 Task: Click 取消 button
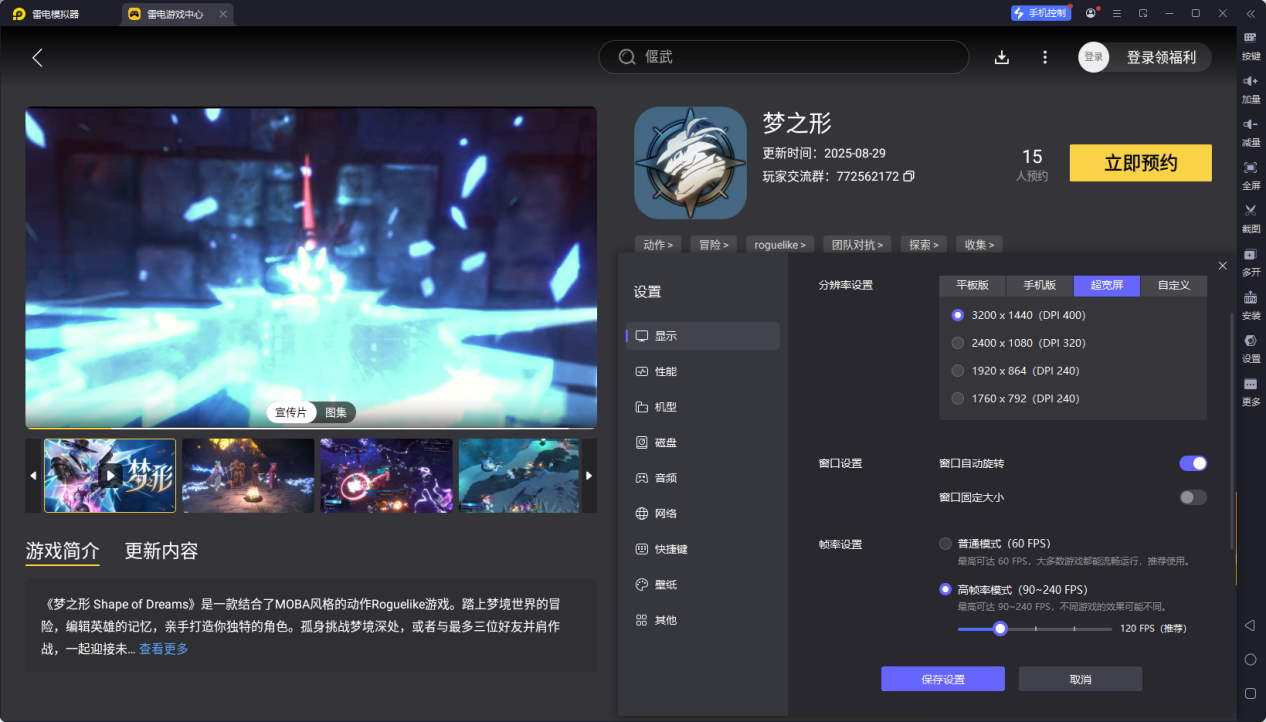1080,679
